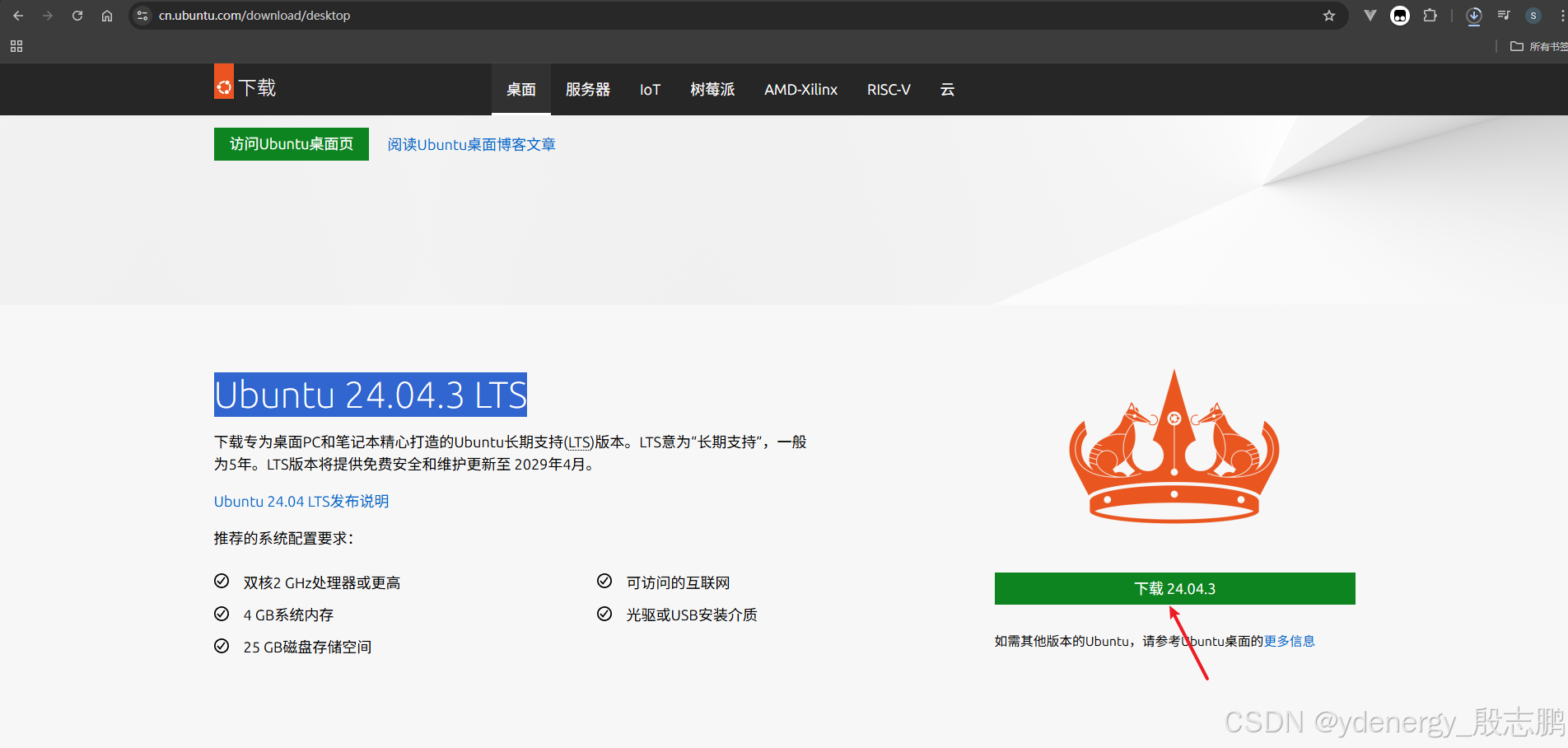Click the orange crown mascot image
Image resolution: width=1568 pixels, height=748 pixels.
point(1174,446)
